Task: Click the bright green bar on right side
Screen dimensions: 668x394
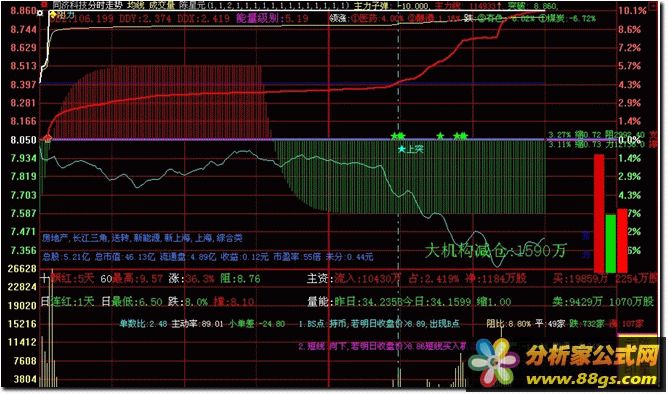Action: click(610, 244)
